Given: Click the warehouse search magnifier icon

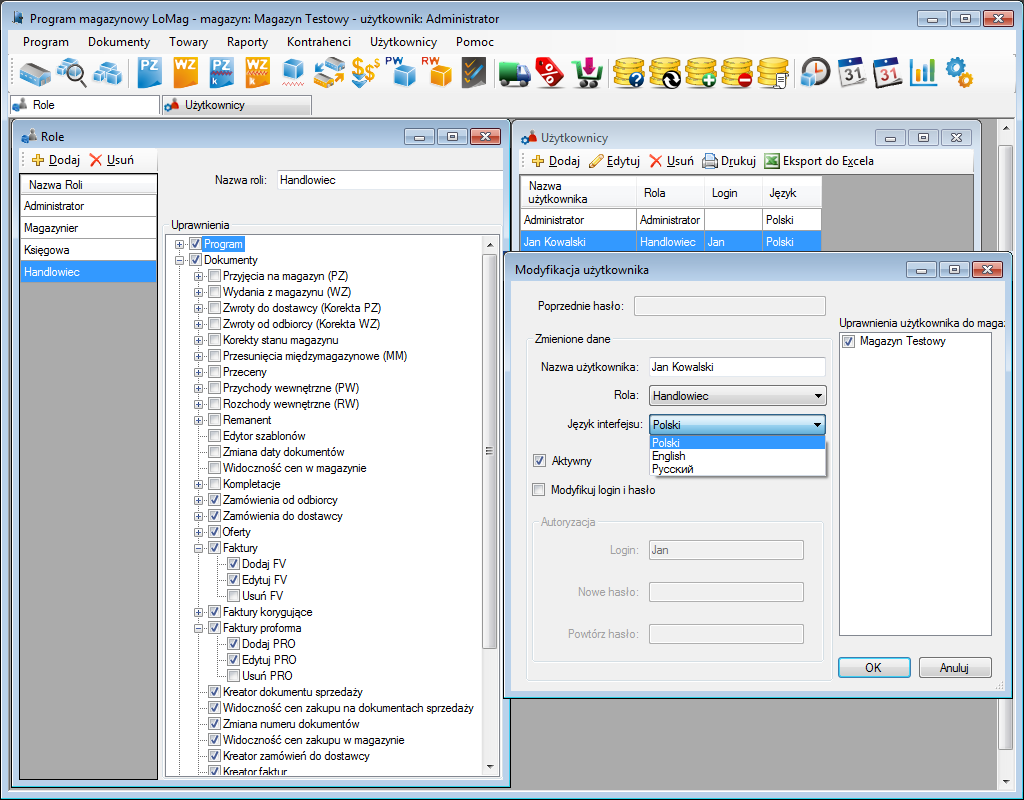Looking at the screenshot, I should click(71, 72).
